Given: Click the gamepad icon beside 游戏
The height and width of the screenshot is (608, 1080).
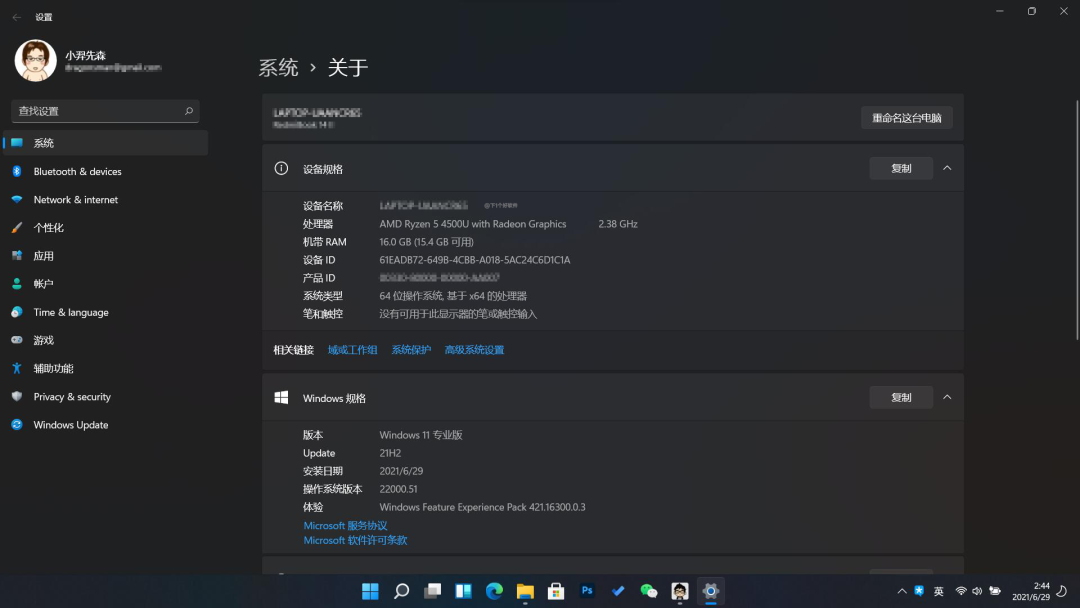Looking at the screenshot, I should point(17,340).
